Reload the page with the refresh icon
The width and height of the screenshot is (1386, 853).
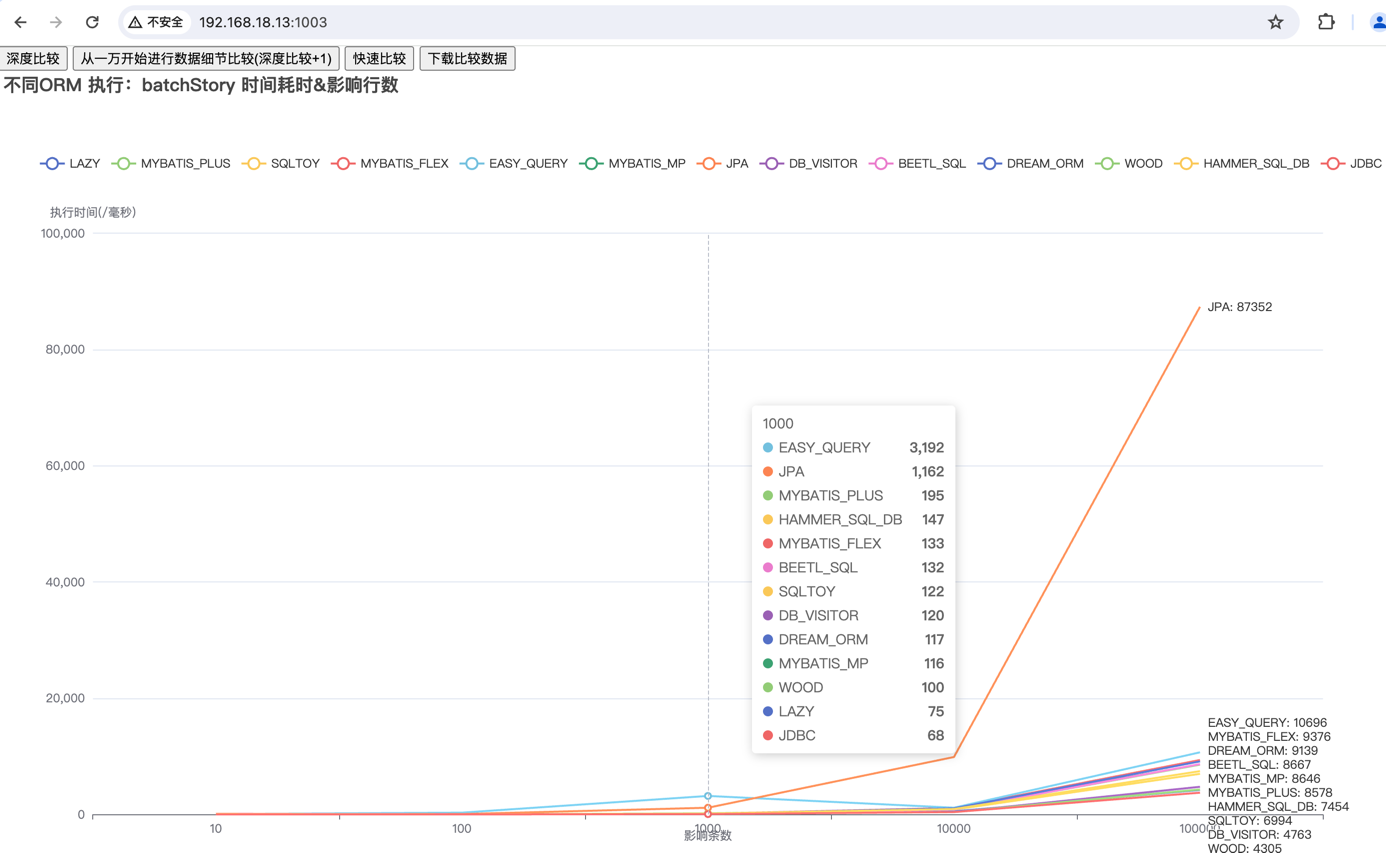[x=92, y=22]
